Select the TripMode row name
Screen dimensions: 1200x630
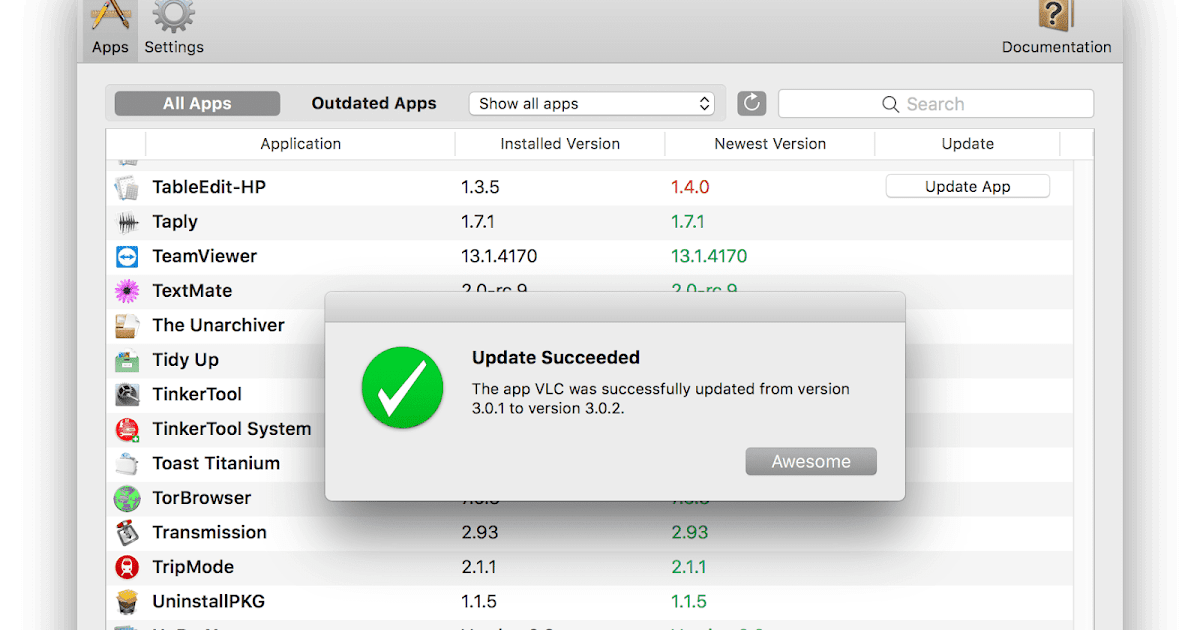pyautogui.click(x=193, y=567)
